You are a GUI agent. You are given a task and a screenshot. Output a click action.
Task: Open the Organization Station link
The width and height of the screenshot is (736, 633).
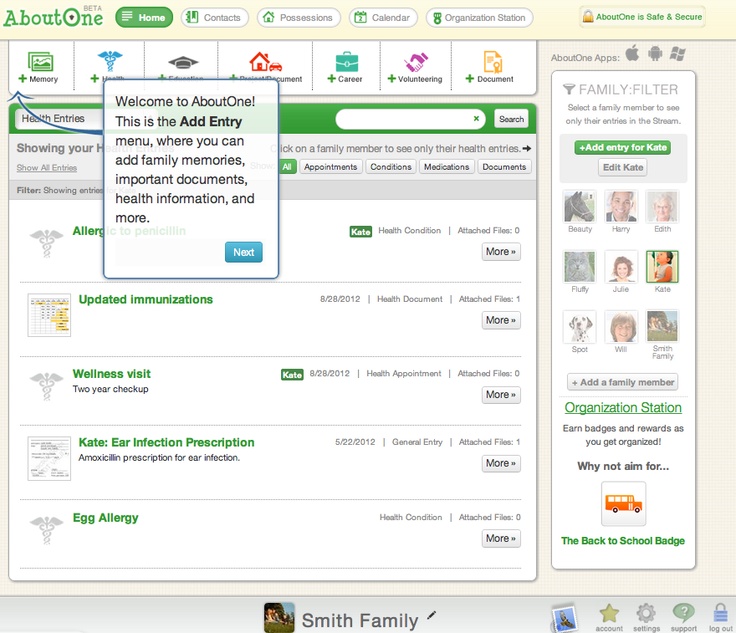[623, 407]
